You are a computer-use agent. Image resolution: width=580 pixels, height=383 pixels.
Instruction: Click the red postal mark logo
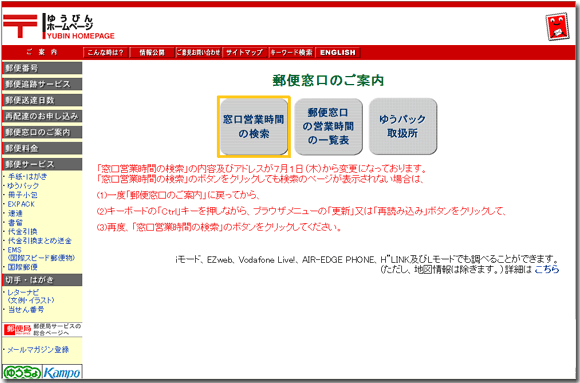click(x=20, y=26)
